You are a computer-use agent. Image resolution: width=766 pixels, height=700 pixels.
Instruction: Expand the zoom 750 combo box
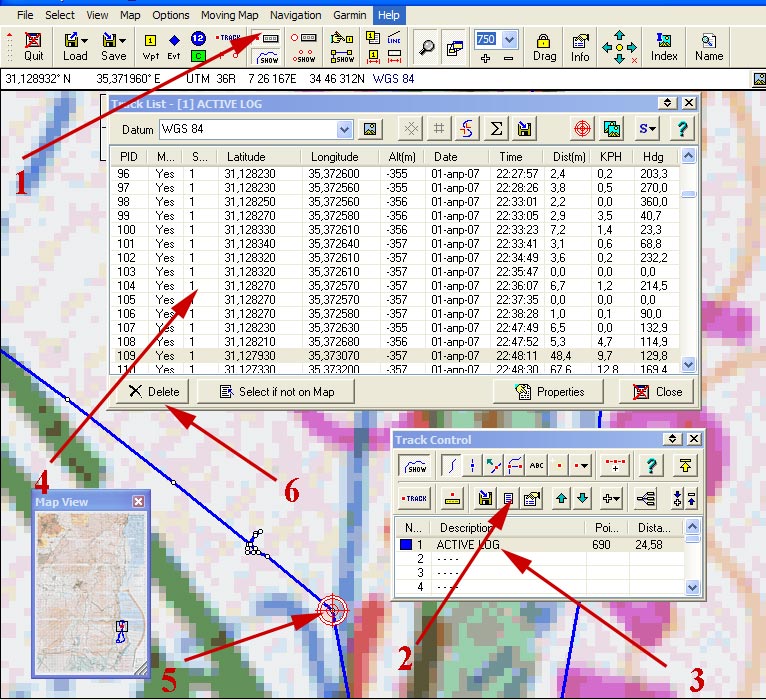(x=509, y=39)
